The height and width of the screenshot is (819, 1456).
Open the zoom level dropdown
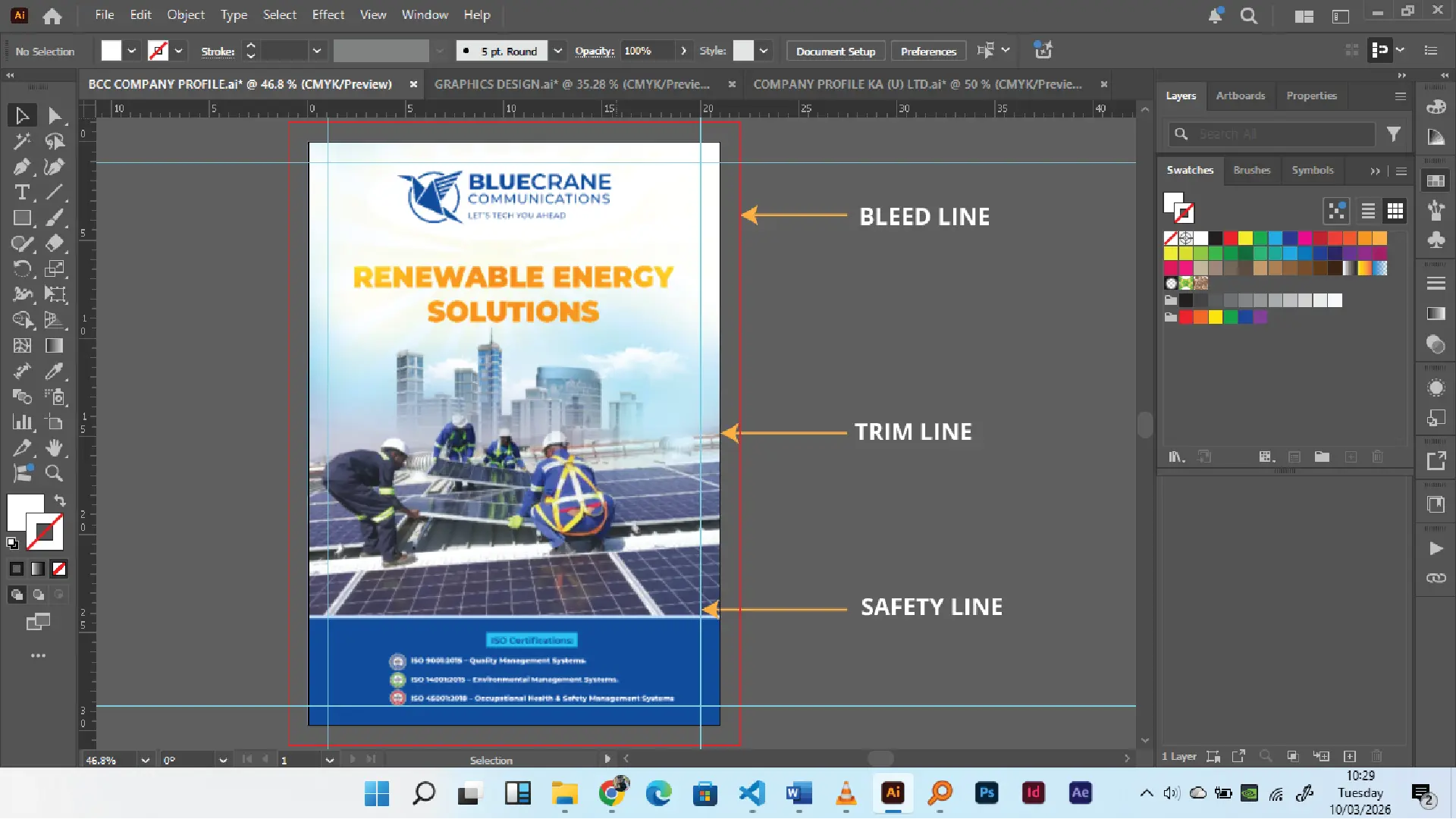145,760
